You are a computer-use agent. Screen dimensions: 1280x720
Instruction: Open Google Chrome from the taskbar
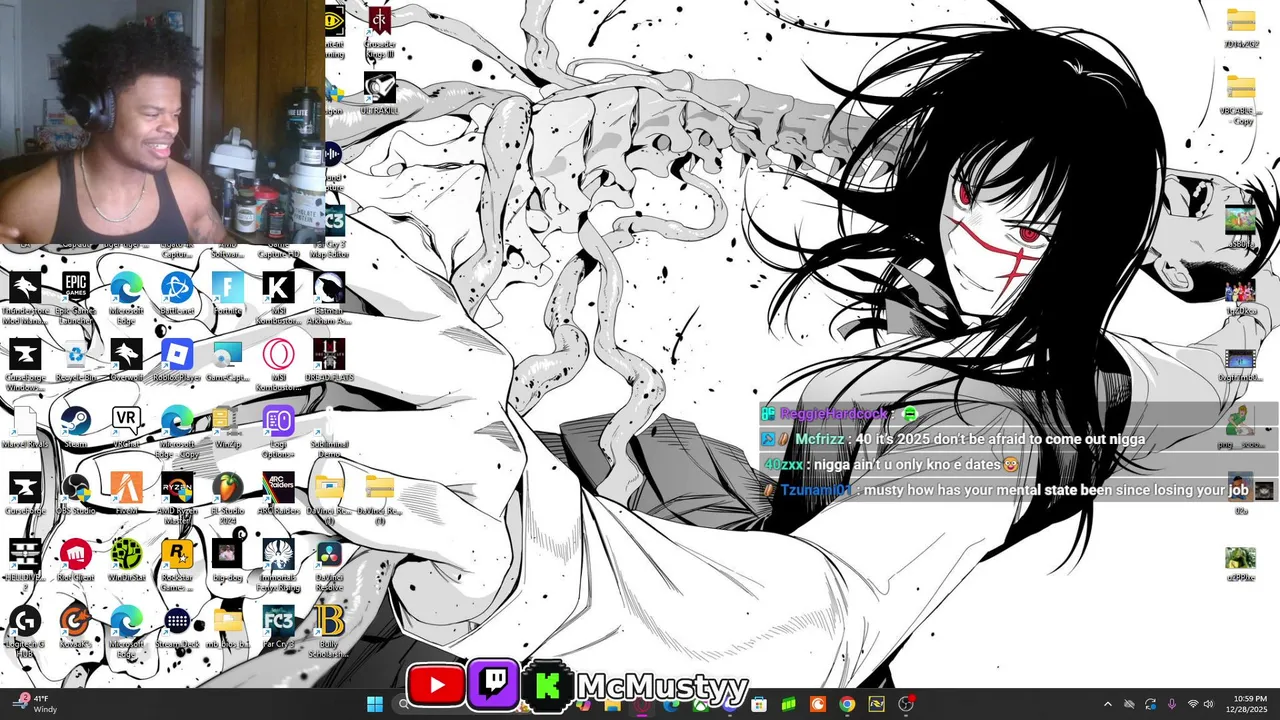[x=847, y=704]
